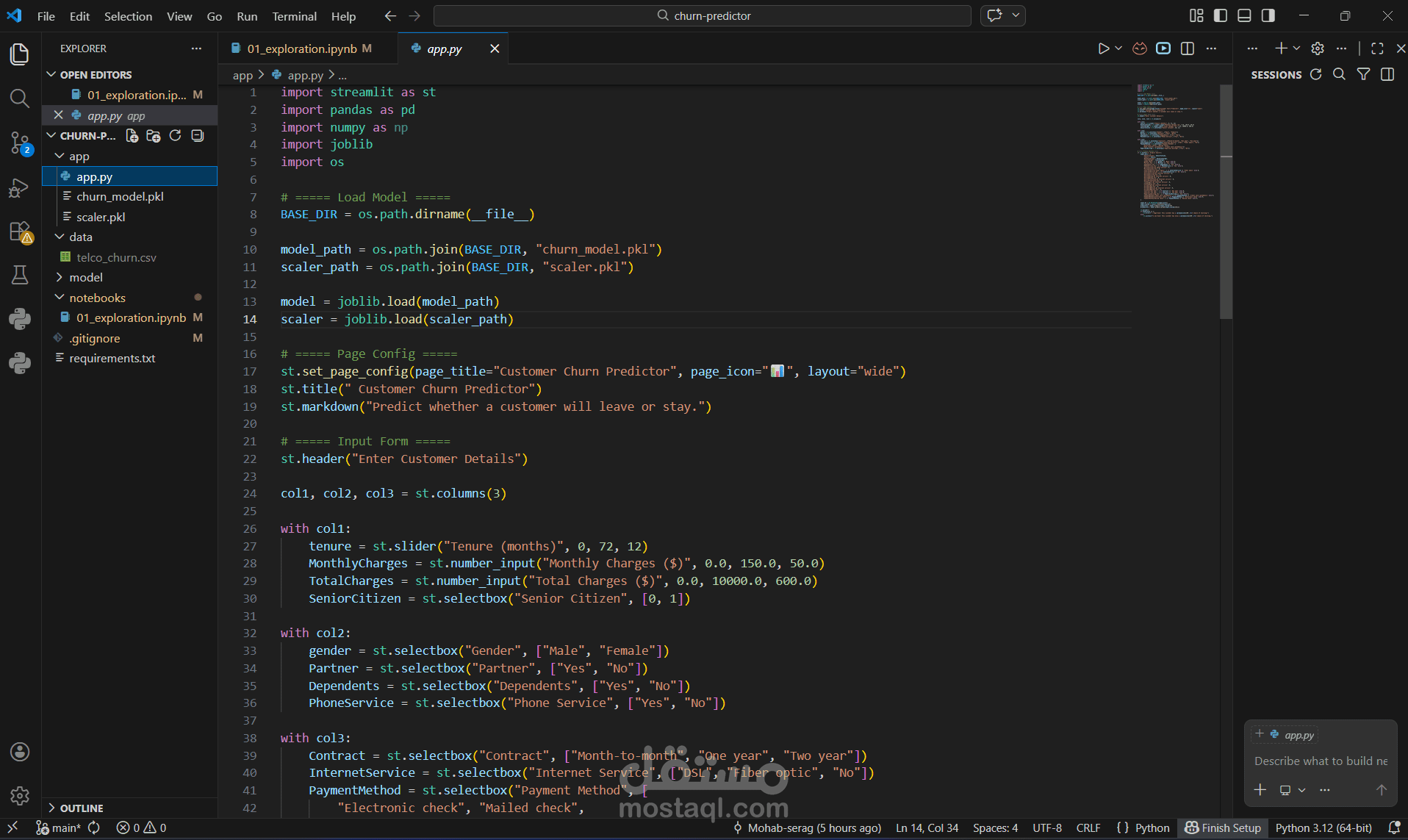
Task: Split the editor to the right
Action: click(x=1188, y=49)
